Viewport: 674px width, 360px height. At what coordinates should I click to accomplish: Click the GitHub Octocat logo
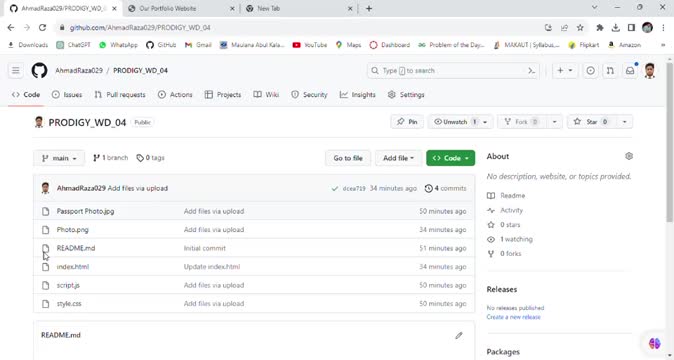click(x=40, y=70)
